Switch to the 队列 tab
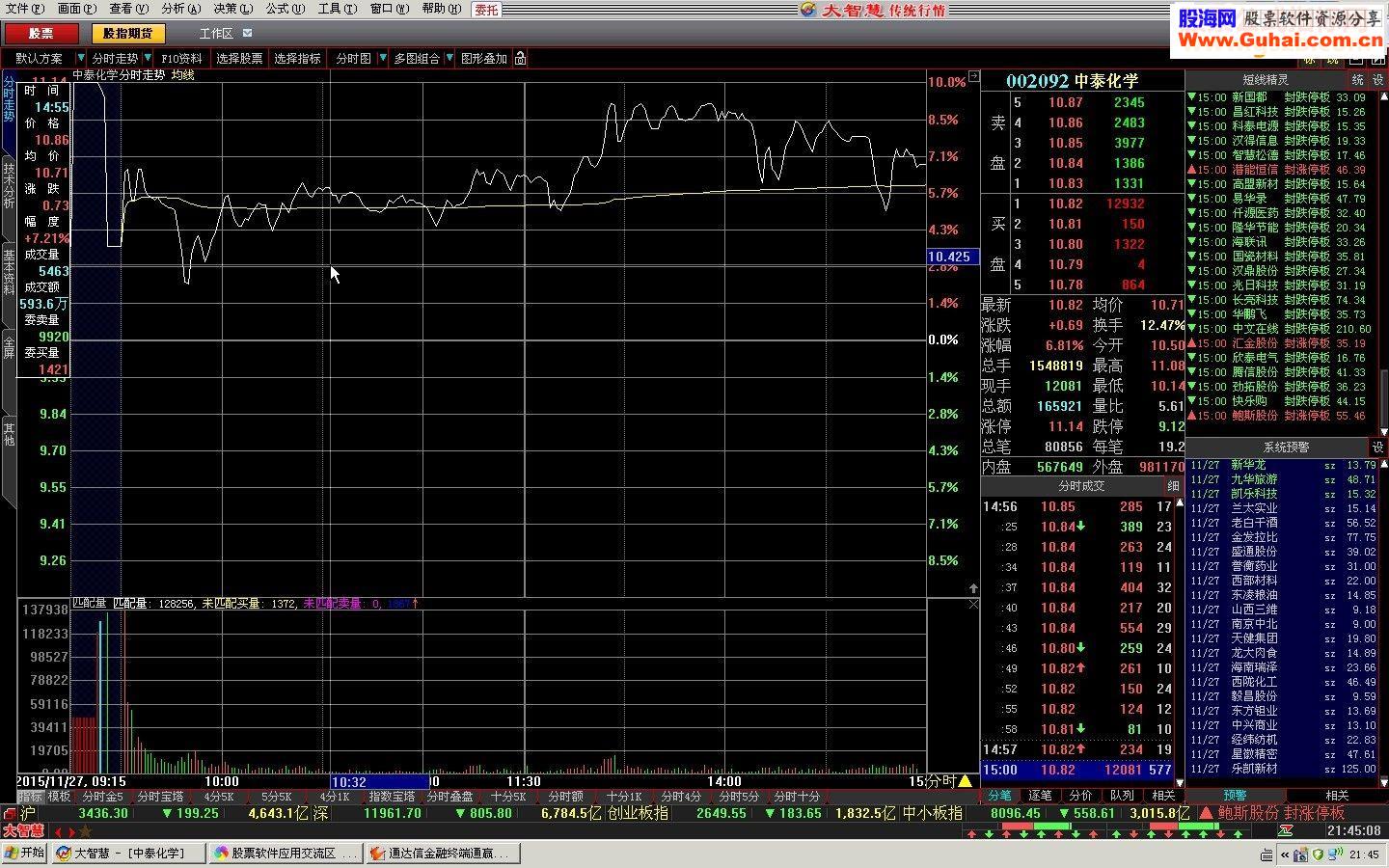This screenshot has width=1389, height=868. (1122, 796)
